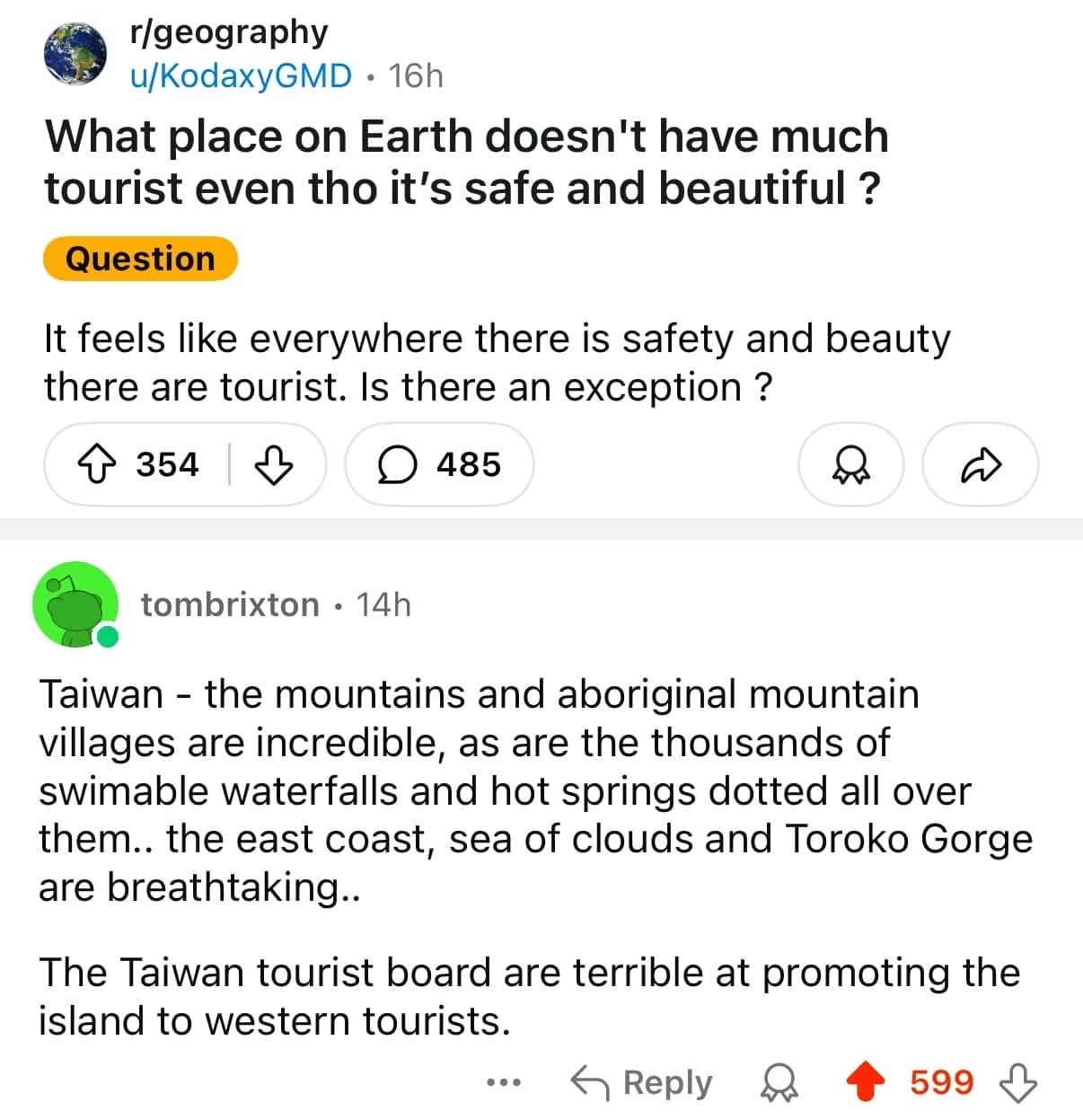Open tombrixton's green avatar
Screen dimensions: 1083x1120
(x=75, y=604)
